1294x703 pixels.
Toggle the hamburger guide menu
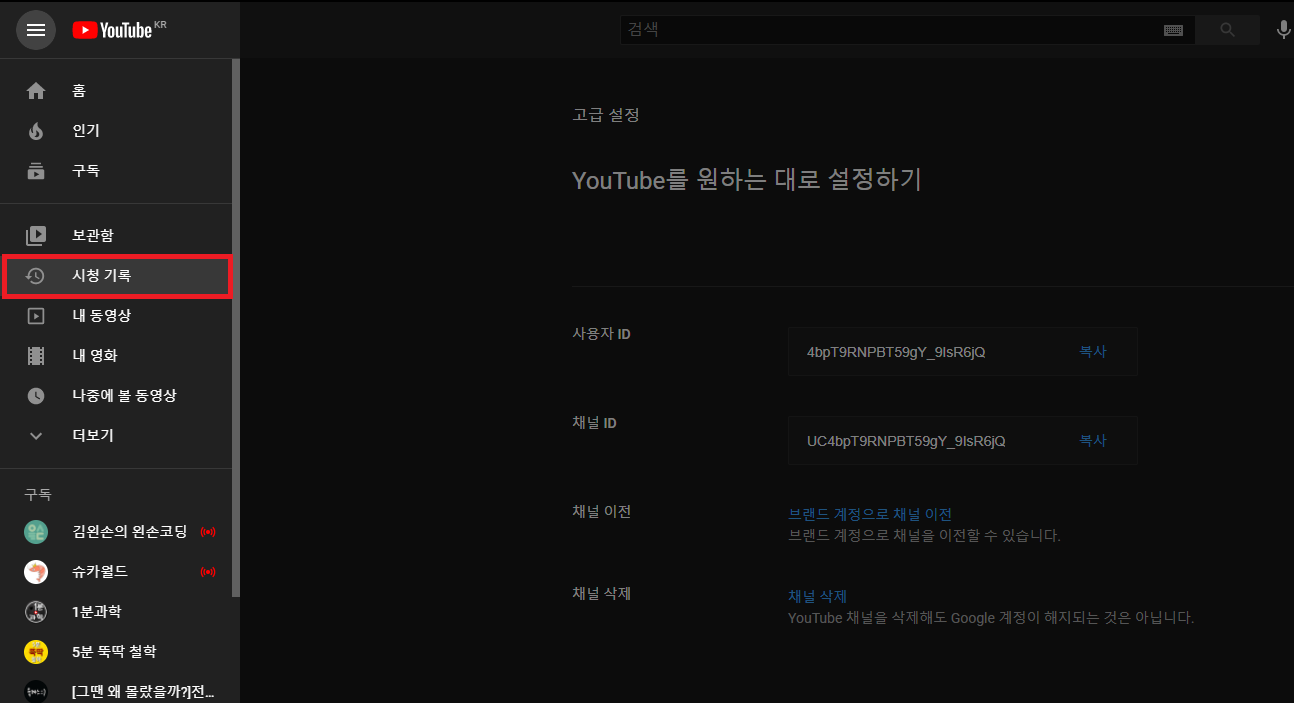click(x=36, y=30)
